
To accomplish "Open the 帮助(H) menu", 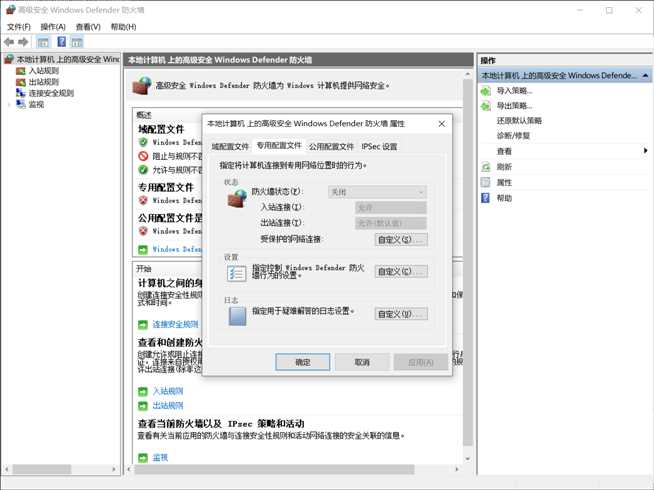I will click(123, 27).
